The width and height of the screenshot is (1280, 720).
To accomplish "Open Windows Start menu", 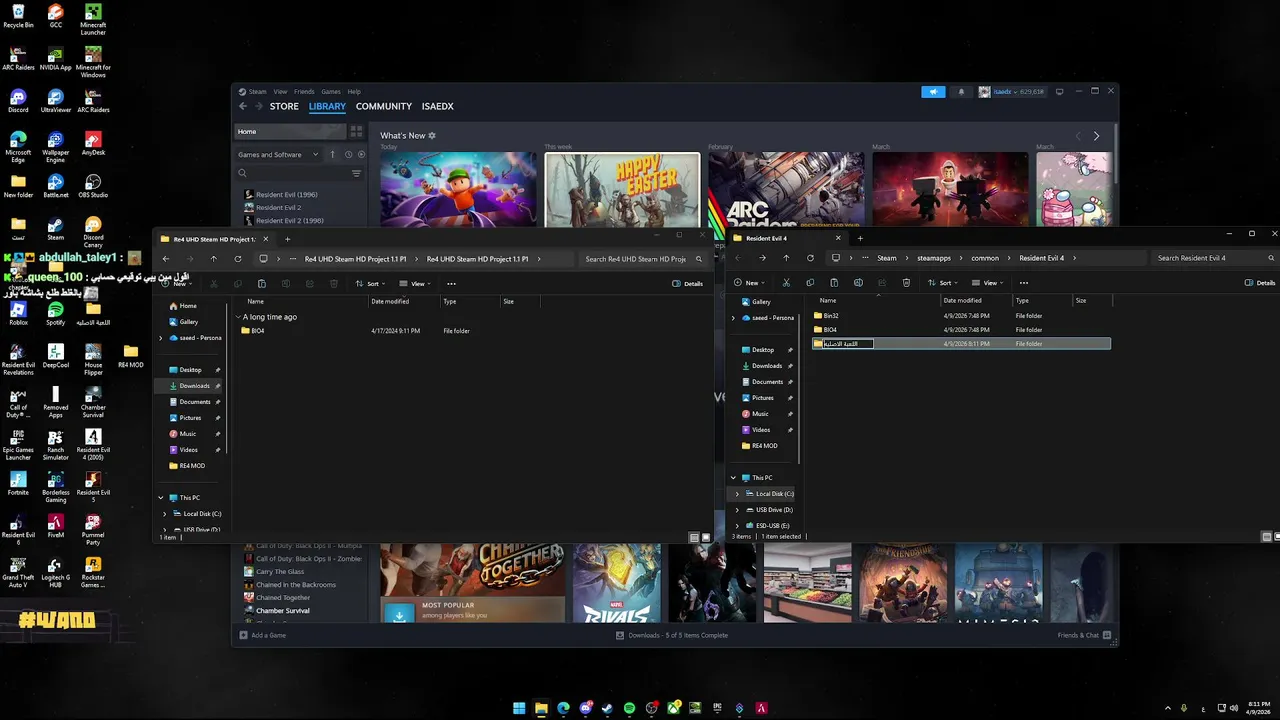I will click(x=519, y=708).
